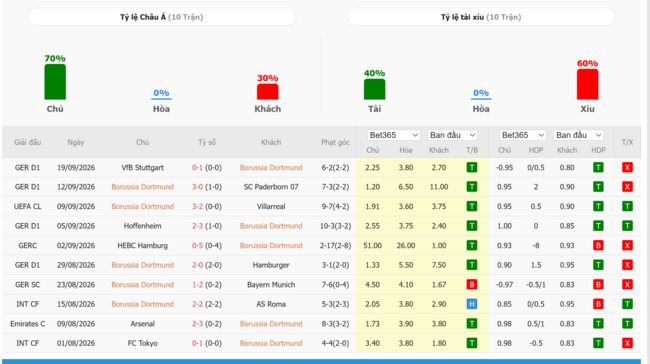Click HDP red B icon in AS Roma row
The height and width of the screenshot is (364, 650).
pyautogui.click(x=598, y=304)
